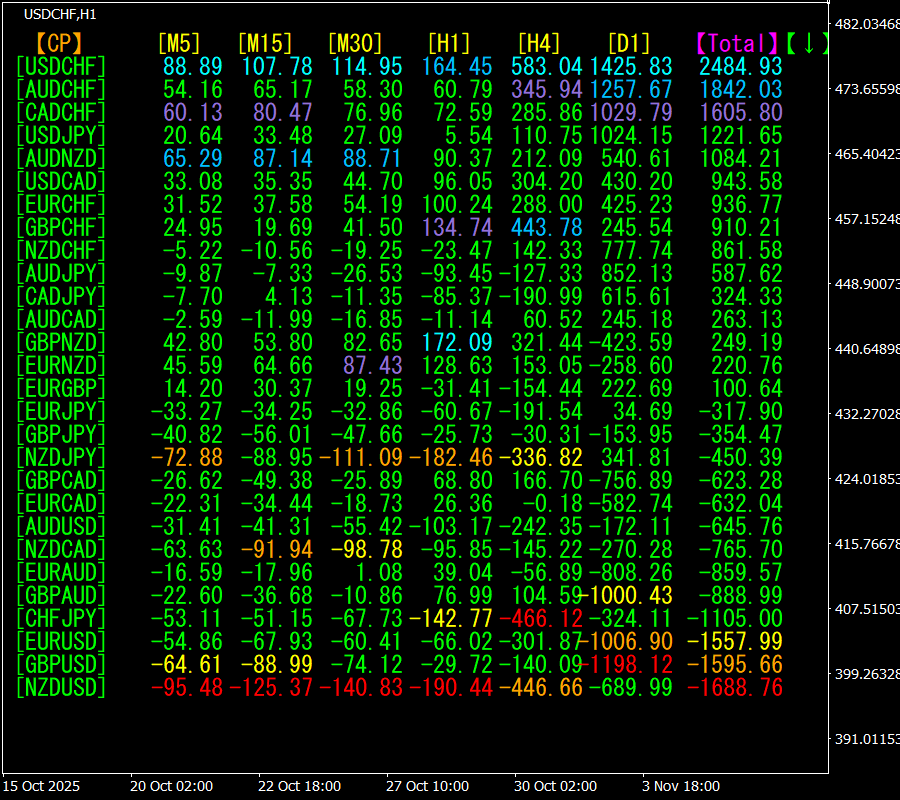Open the [EURUSD] pair label
The width and height of the screenshot is (900, 800).
pos(61,641)
